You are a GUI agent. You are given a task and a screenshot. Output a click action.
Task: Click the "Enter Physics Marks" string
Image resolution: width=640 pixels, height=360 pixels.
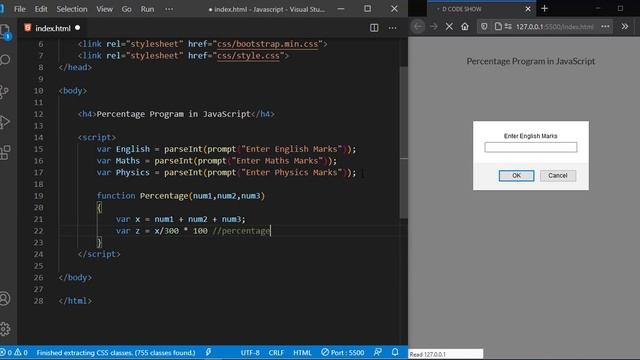[x=291, y=173]
